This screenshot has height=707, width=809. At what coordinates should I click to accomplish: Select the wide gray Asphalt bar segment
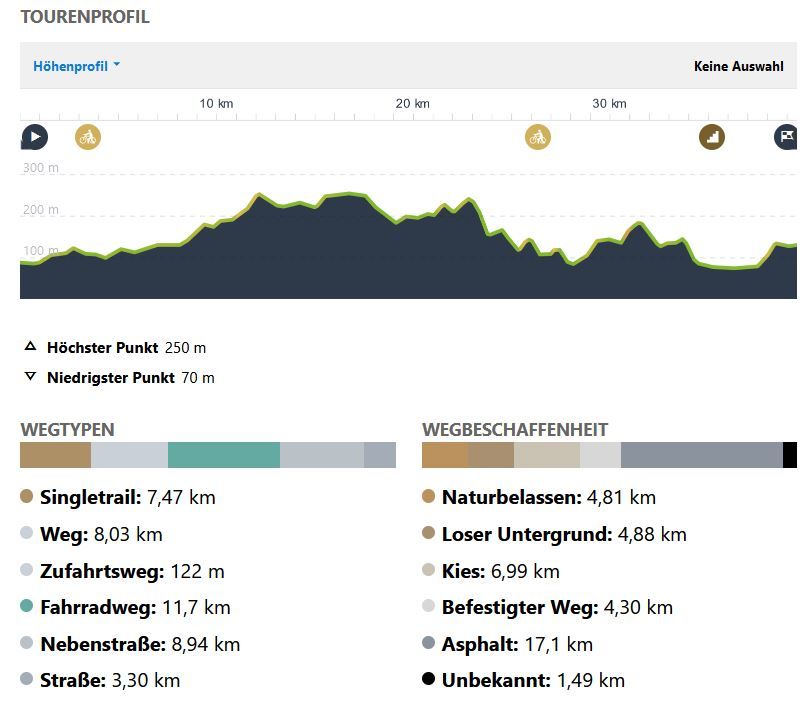[x=701, y=456]
